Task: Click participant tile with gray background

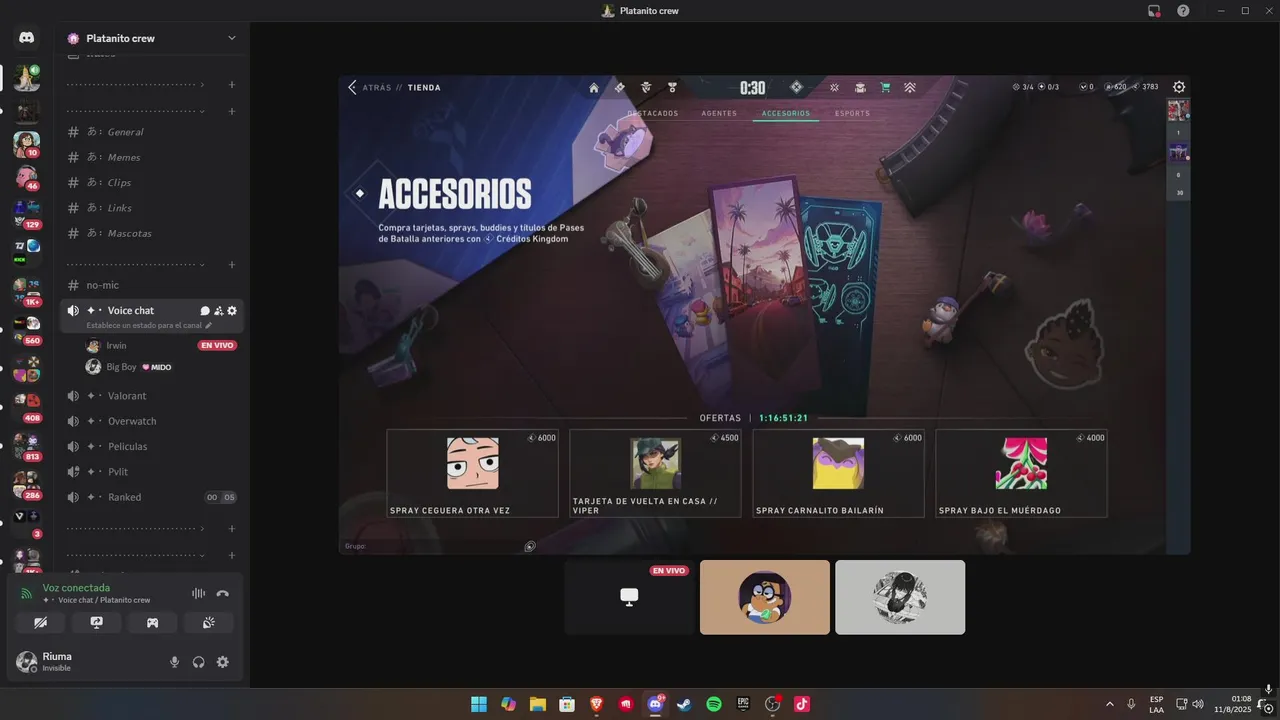Action: pyautogui.click(x=900, y=597)
